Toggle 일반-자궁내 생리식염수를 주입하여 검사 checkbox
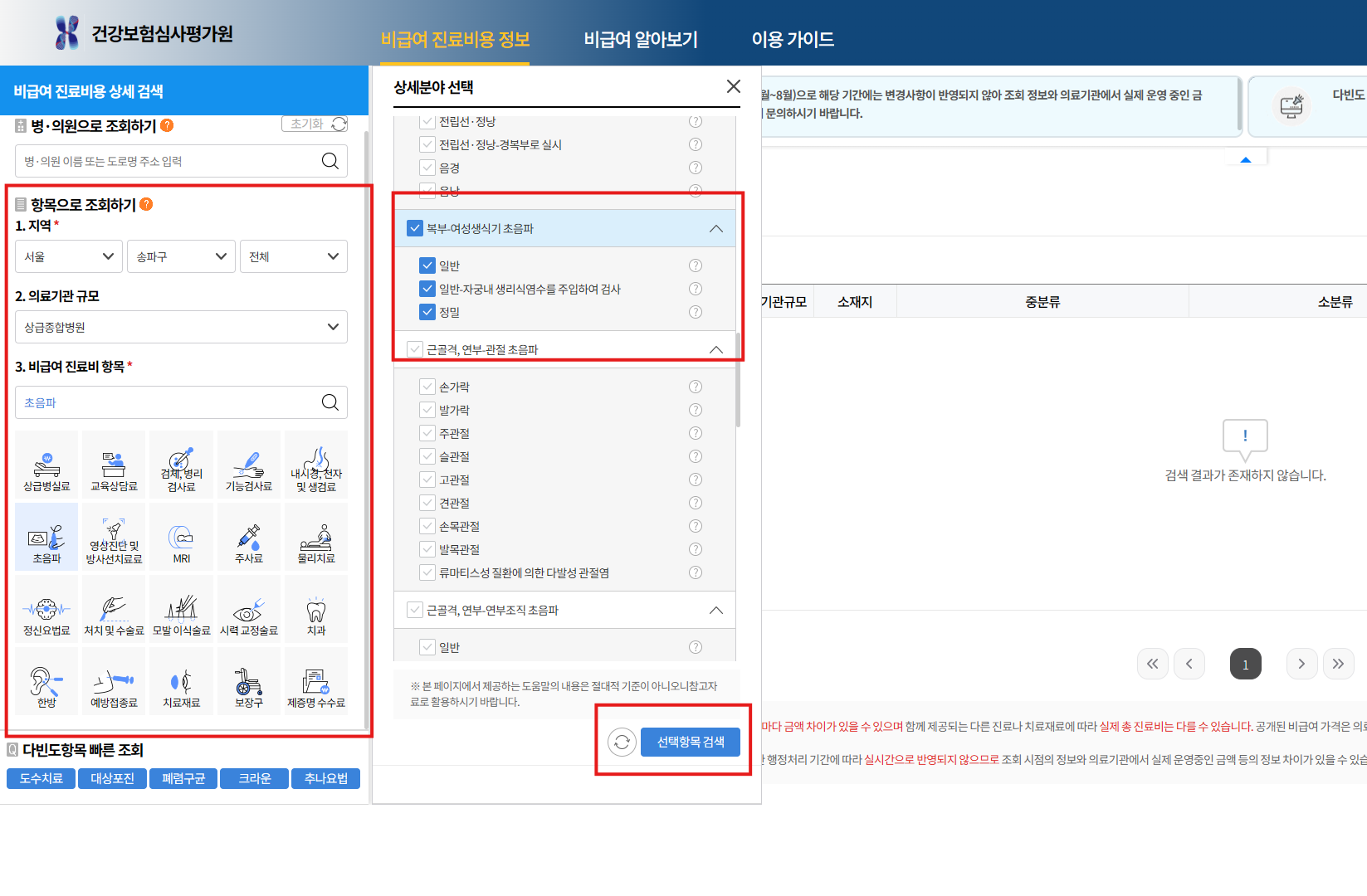 [x=427, y=289]
